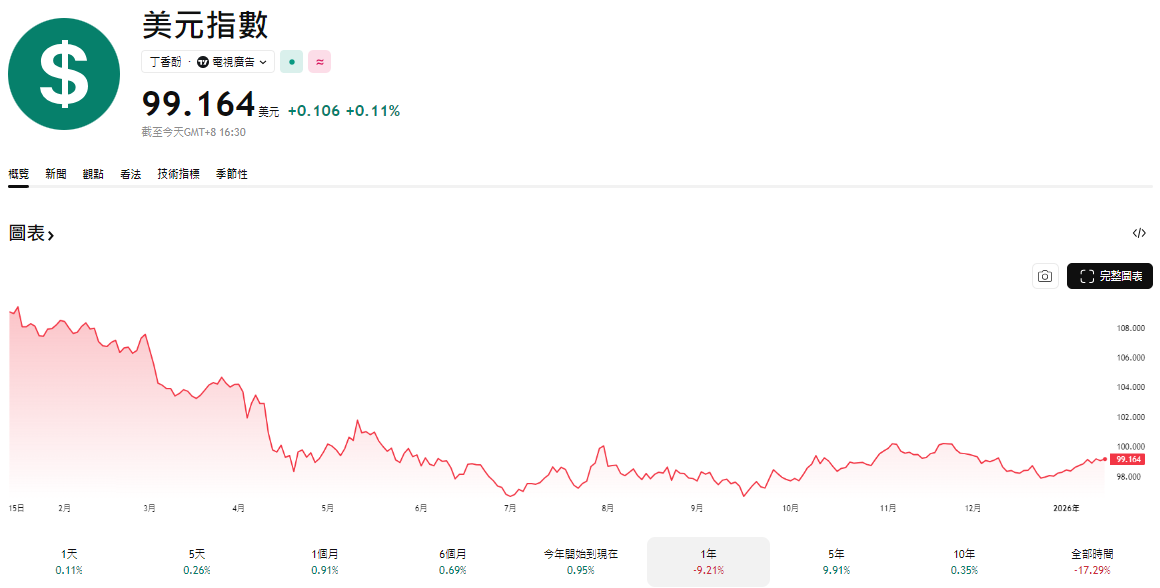Select the 全部時間 range option
This screenshot has height=588, width=1160.
click(x=1091, y=561)
